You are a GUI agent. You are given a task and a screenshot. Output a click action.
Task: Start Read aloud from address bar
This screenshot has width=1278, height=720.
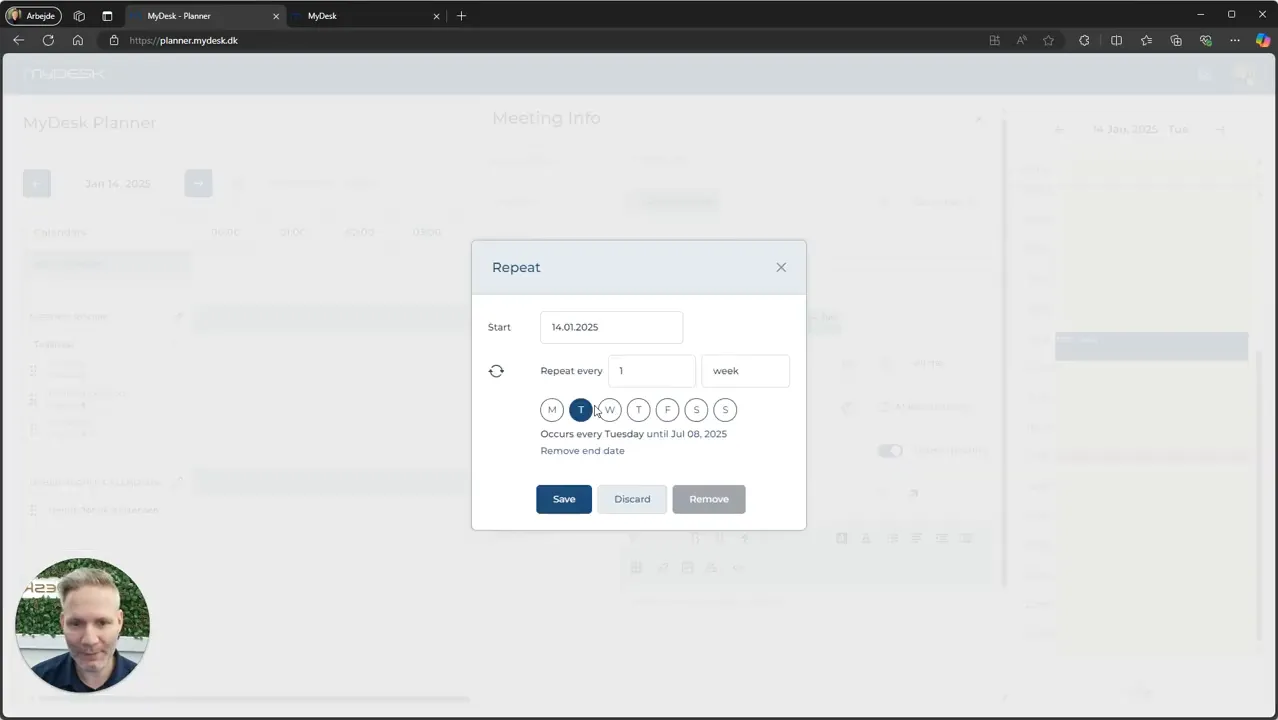(1021, 40)
